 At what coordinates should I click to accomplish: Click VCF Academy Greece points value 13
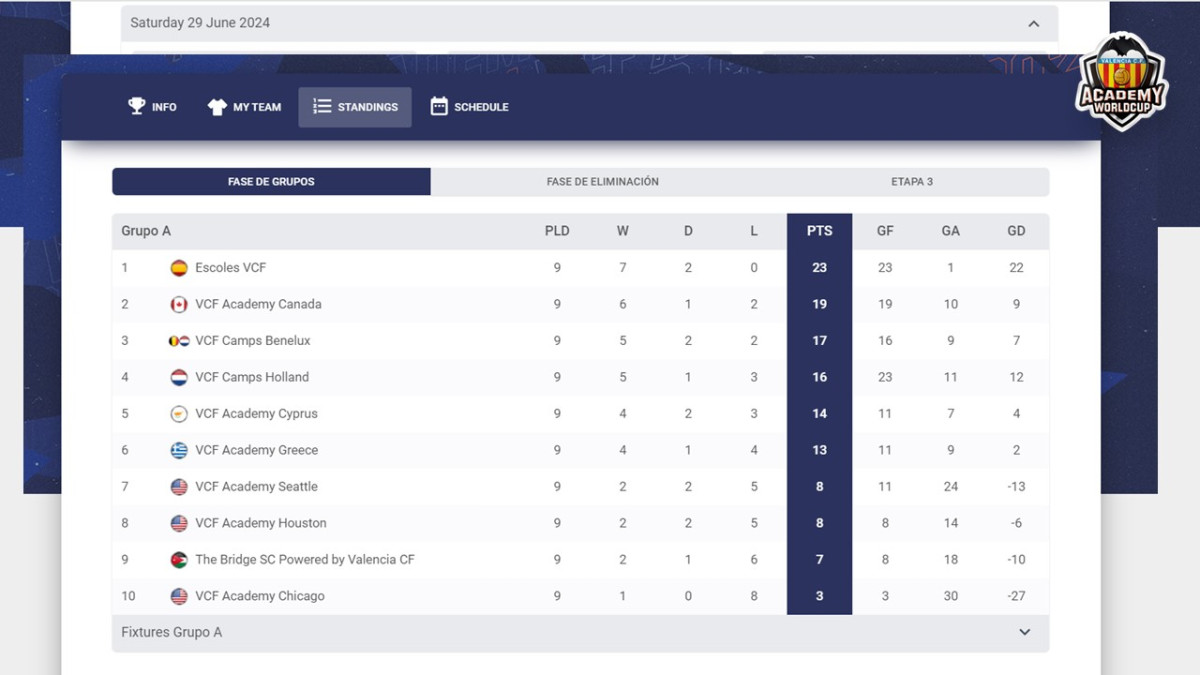click(x=820, y=450)
